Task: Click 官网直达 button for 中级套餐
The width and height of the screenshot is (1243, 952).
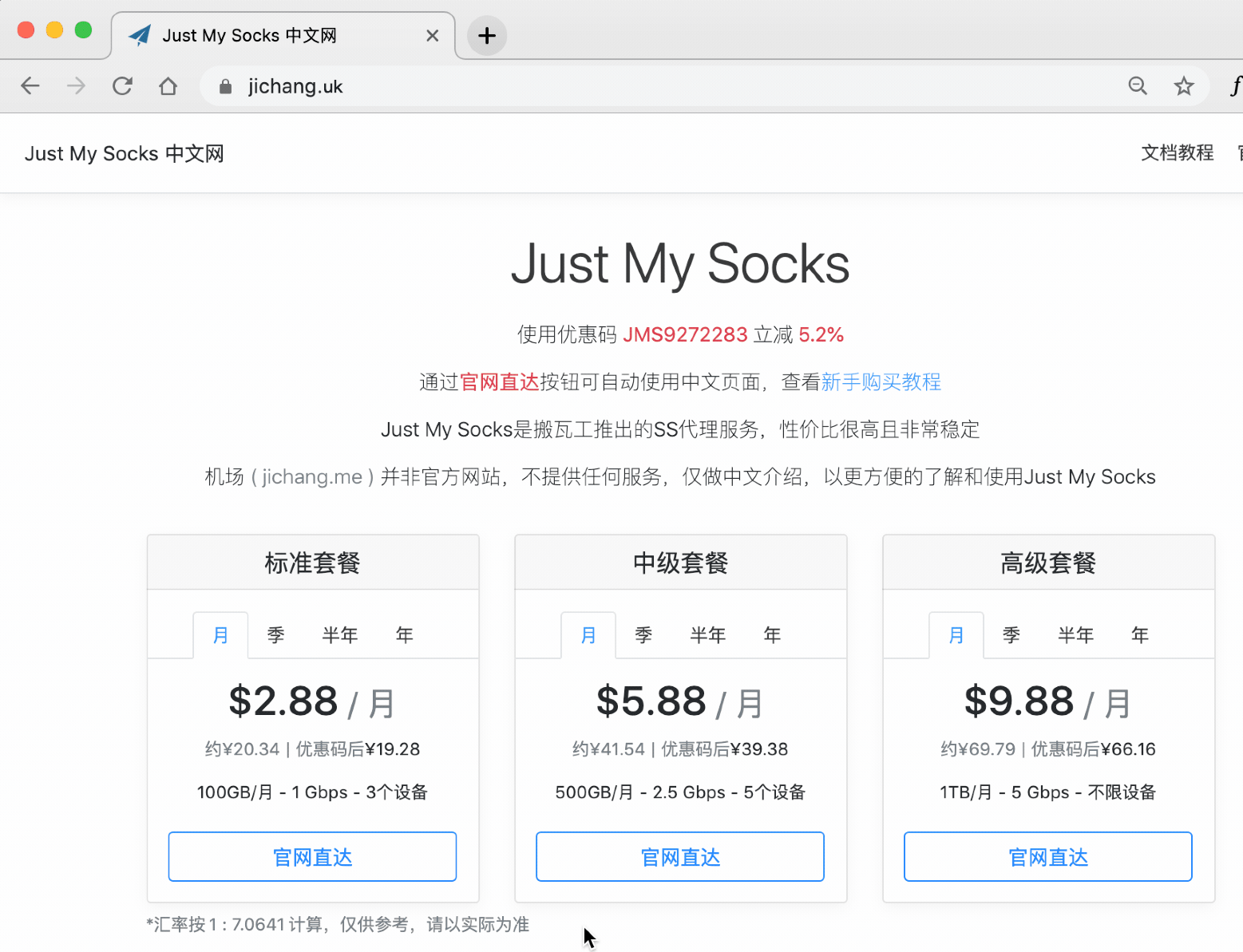Action: [x=680, y=856]
